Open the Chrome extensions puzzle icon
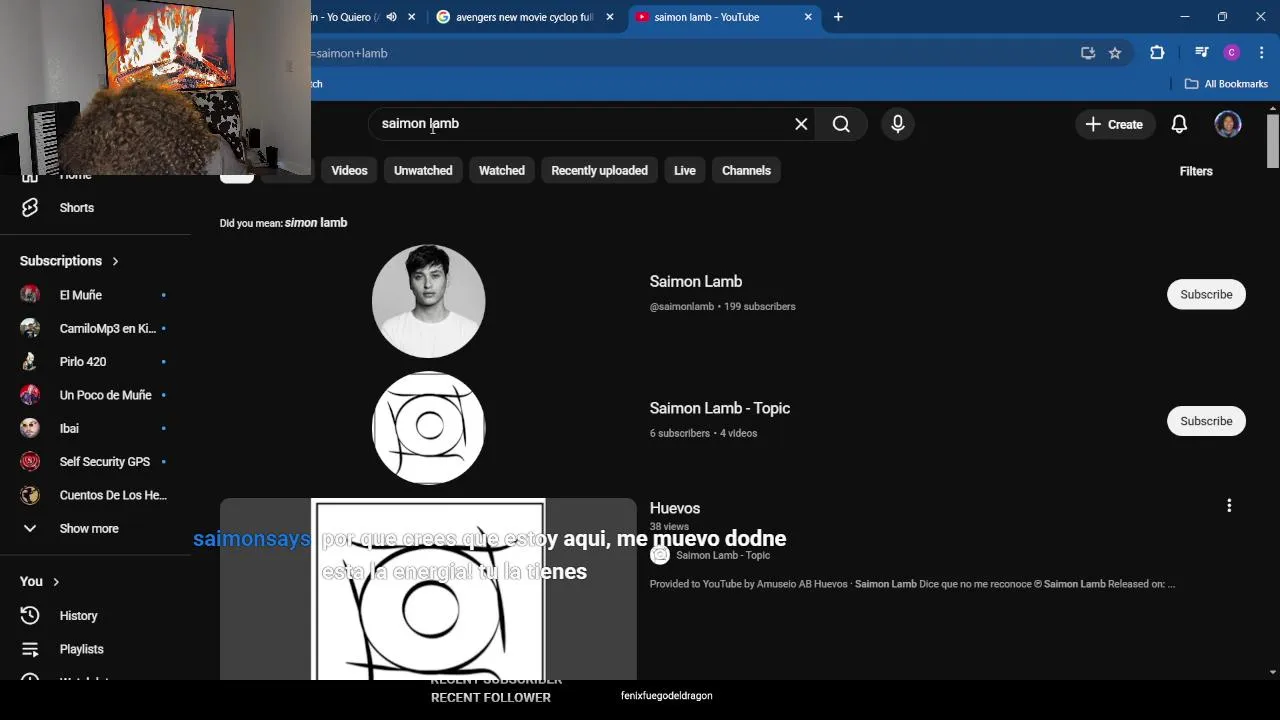 coord(1157,53)
